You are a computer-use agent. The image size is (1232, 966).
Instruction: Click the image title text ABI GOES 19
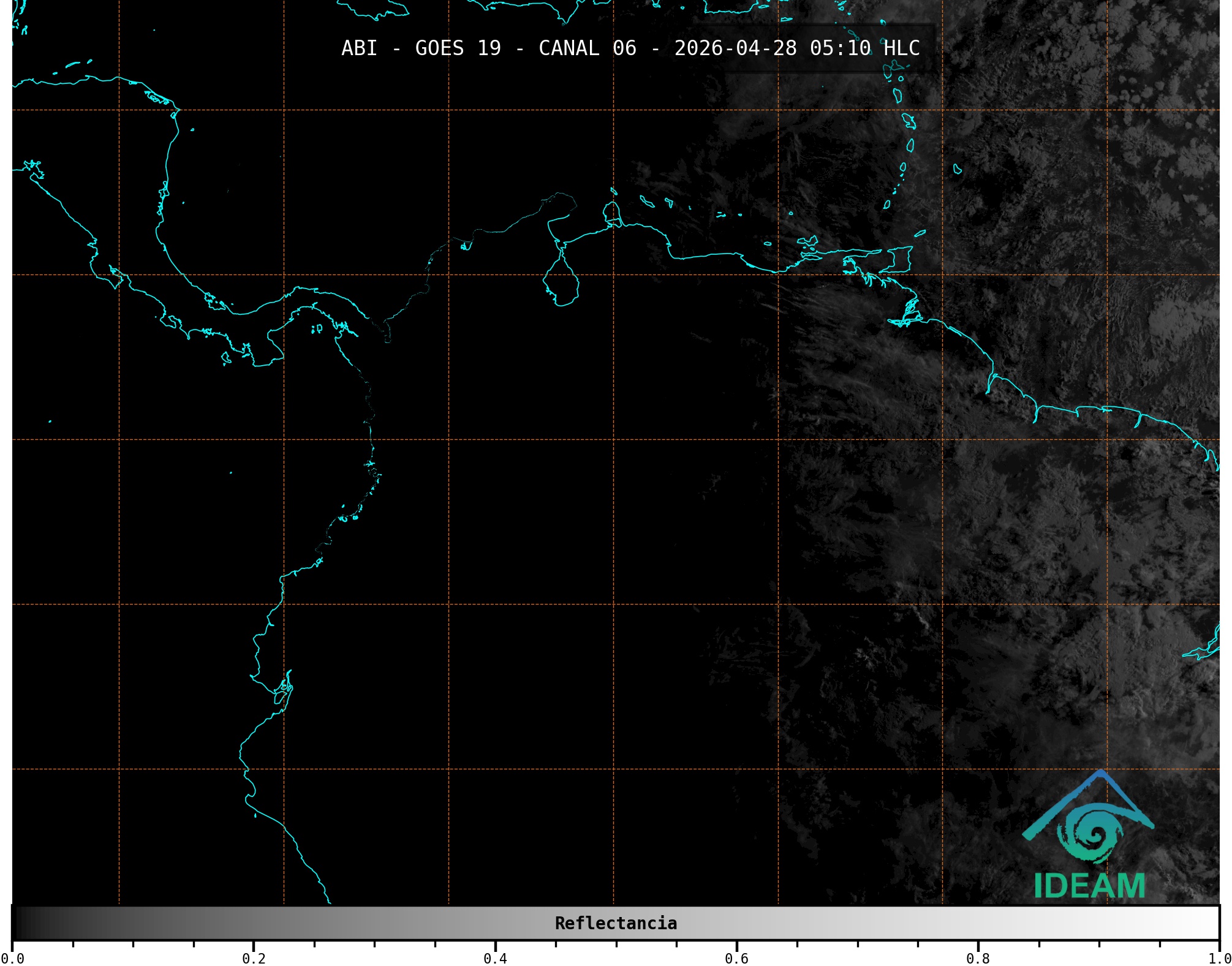tap(421, 48)
